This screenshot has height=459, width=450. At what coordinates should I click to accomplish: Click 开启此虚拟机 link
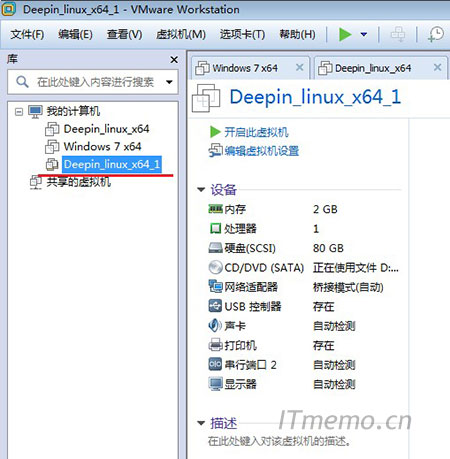[256, 132]
